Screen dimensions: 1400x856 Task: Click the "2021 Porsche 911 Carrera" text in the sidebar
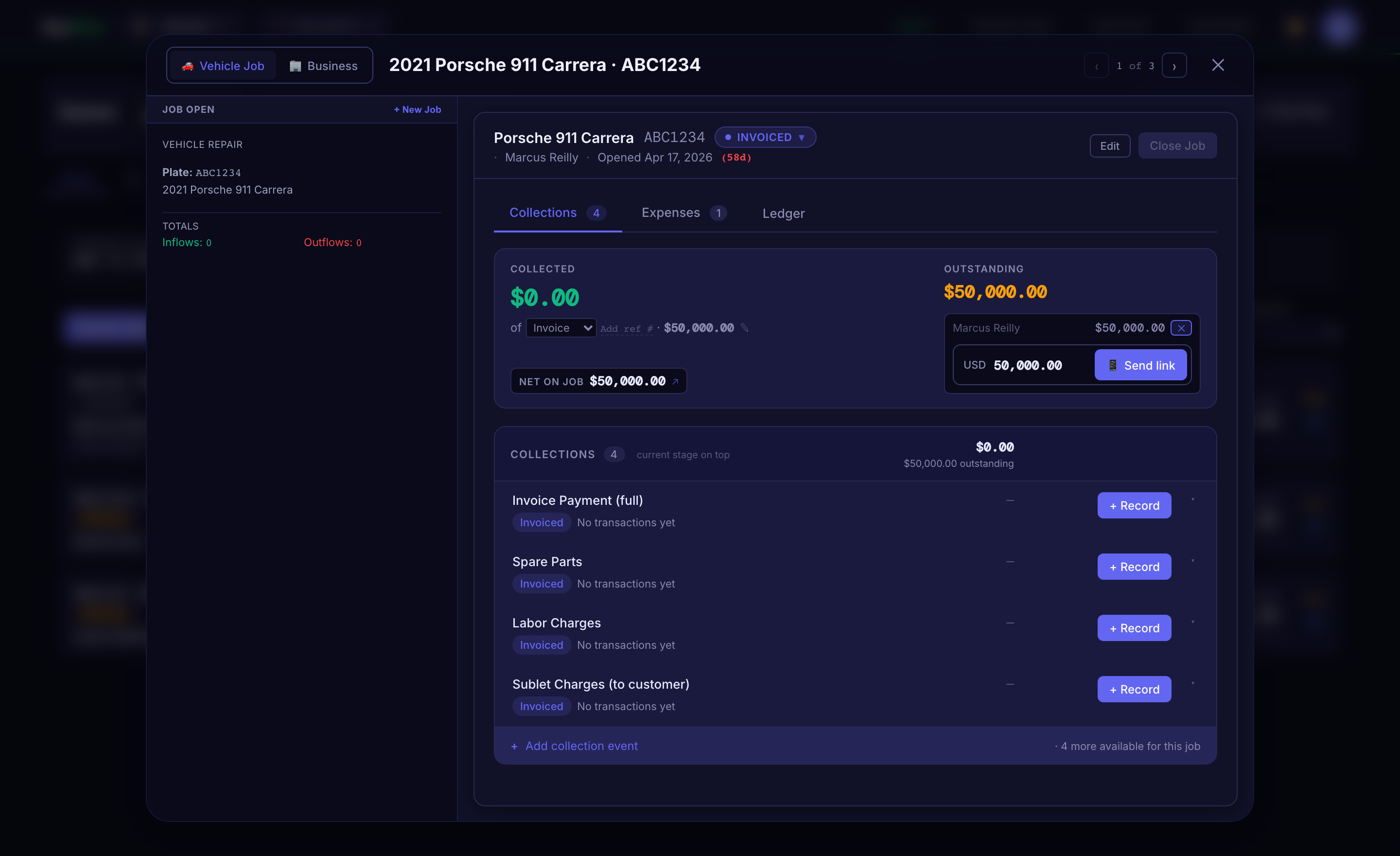(227, 190)
